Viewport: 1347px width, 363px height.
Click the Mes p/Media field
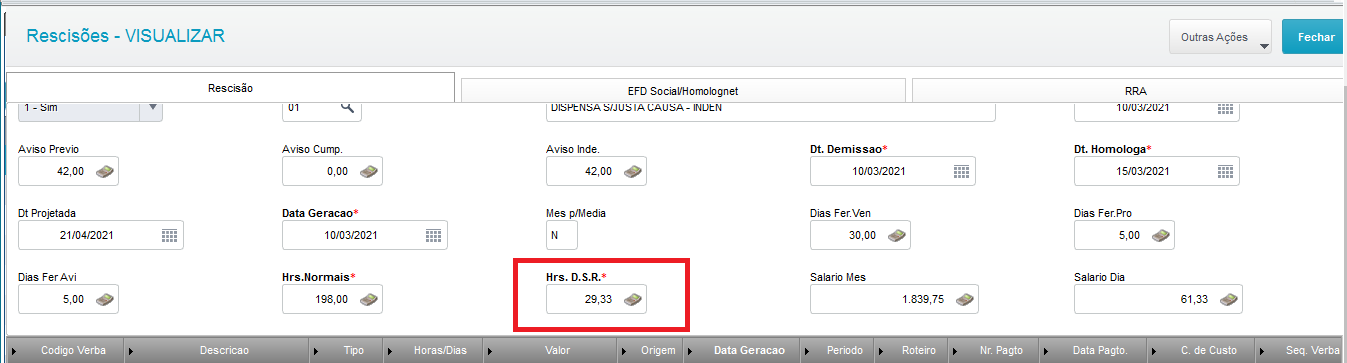pyautogui.click(x=562, y=235)
